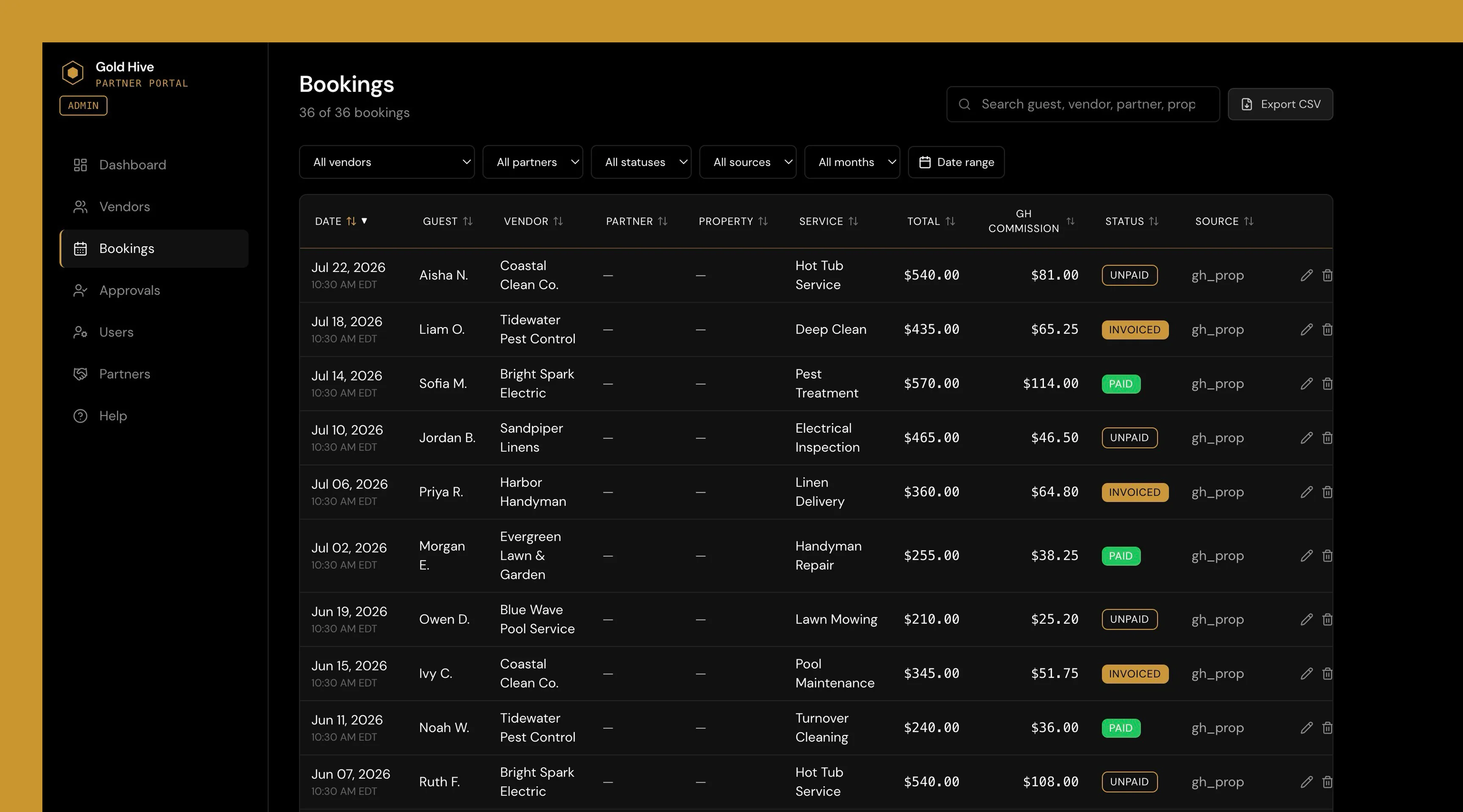The width and height of the screenshot is (1463, 812).
Task: Select Bookings in sidebar
Action: point(154,249)
